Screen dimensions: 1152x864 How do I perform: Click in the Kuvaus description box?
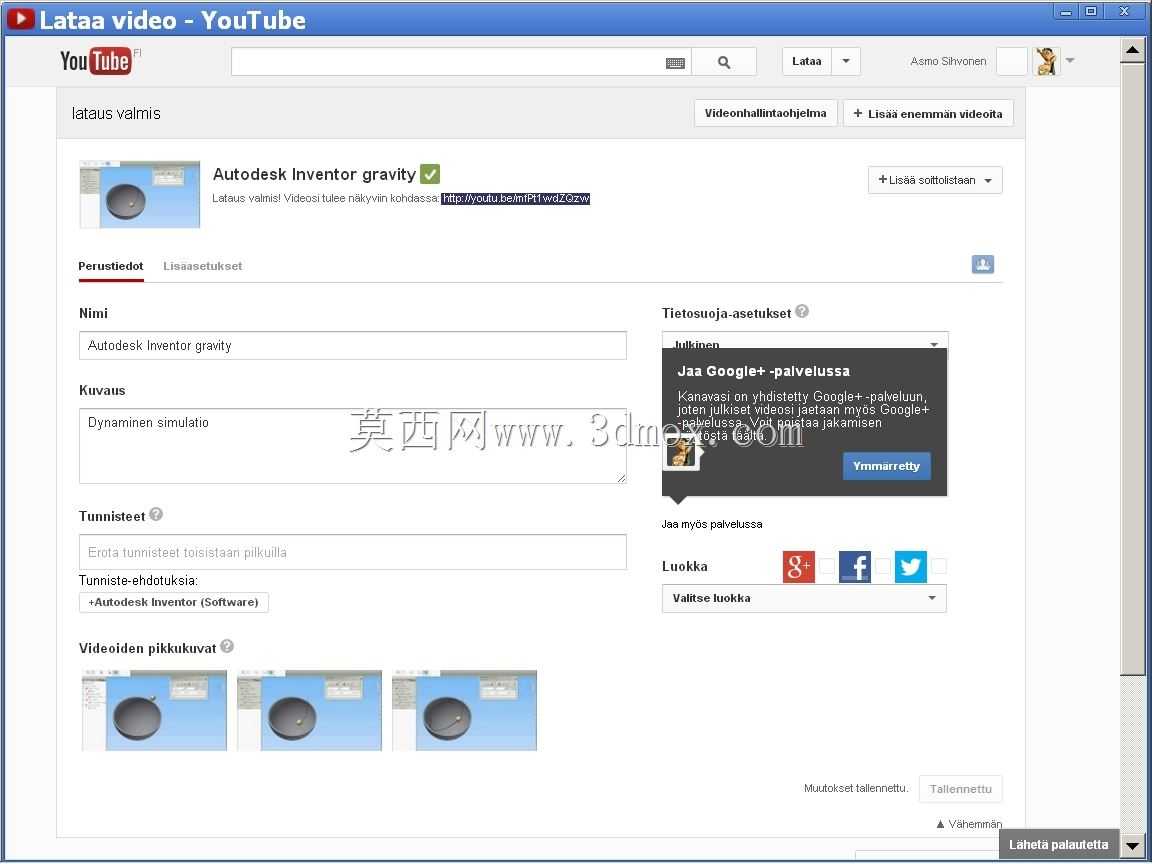[353, 446]
